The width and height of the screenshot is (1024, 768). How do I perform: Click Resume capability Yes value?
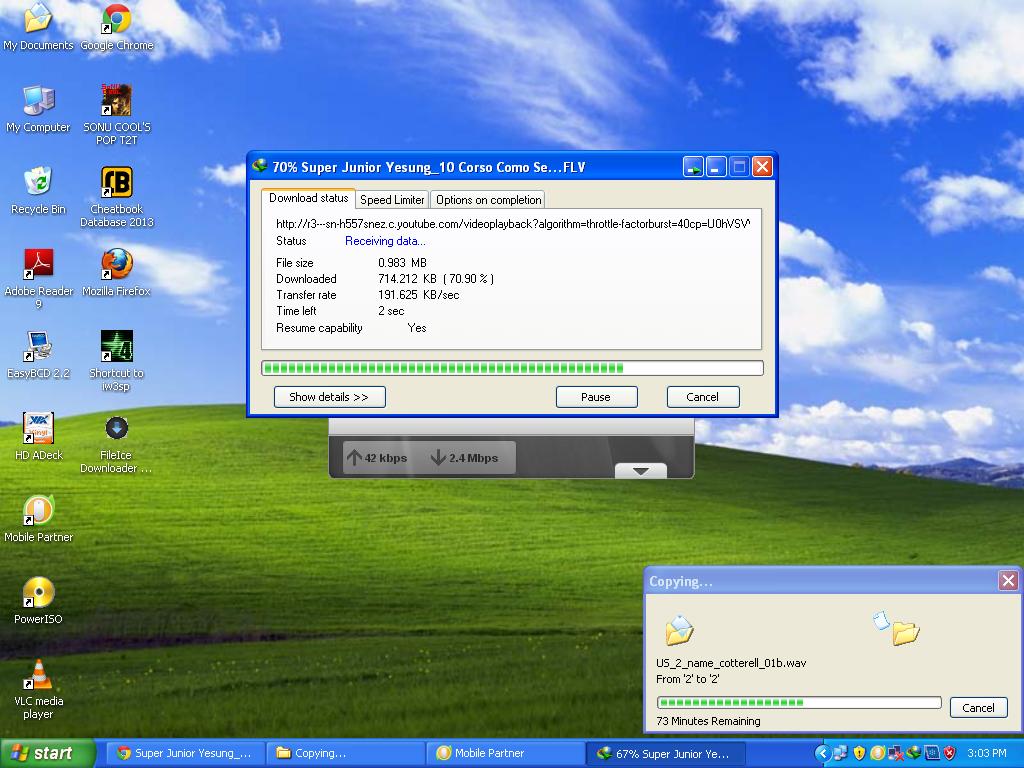click(x=417, y=328)
